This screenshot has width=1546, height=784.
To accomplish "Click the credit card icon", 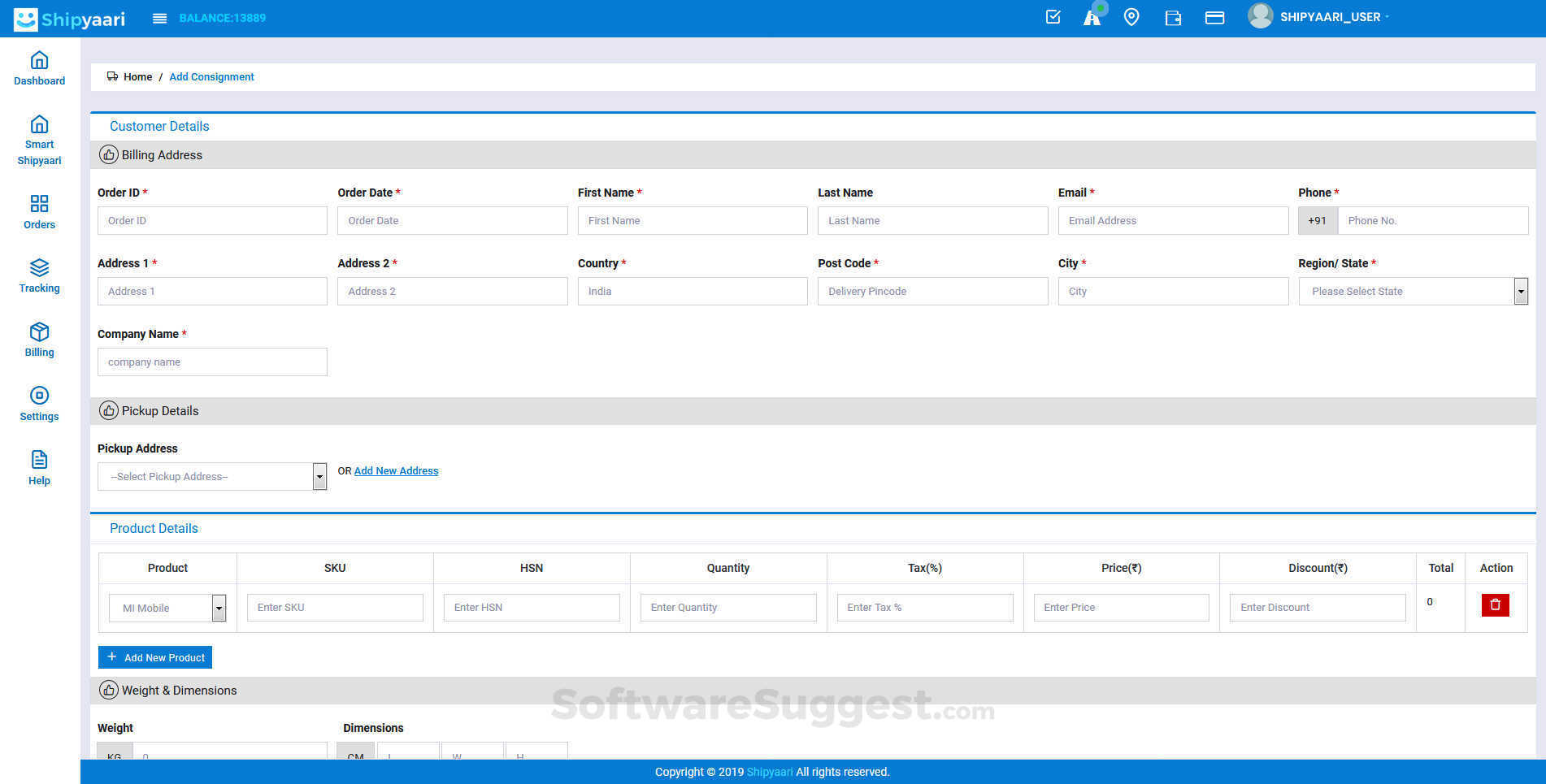I will pyautogui.click(x=1214, y=18).
